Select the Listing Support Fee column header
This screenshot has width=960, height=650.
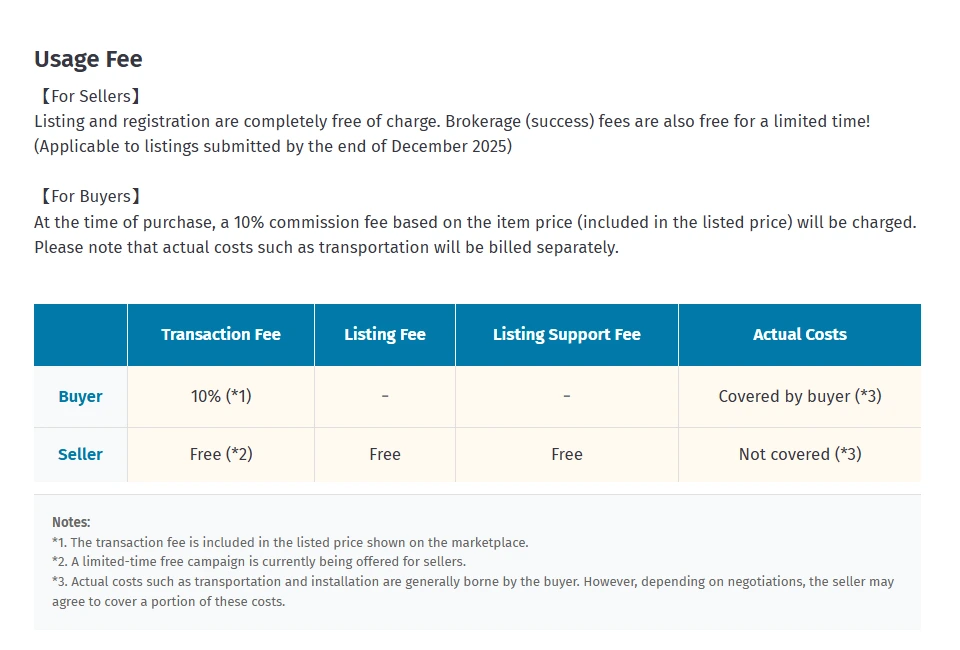(x=566, y=335)
